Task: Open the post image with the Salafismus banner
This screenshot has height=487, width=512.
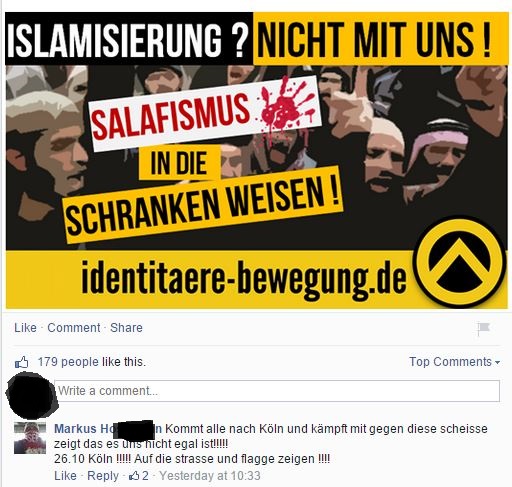Action: click(x=257, y=160)
